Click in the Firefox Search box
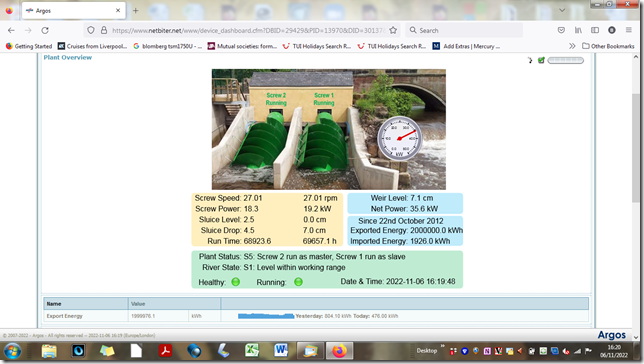Image resolution: width=644 pixels, height=364 pixels. click(464, 30)
